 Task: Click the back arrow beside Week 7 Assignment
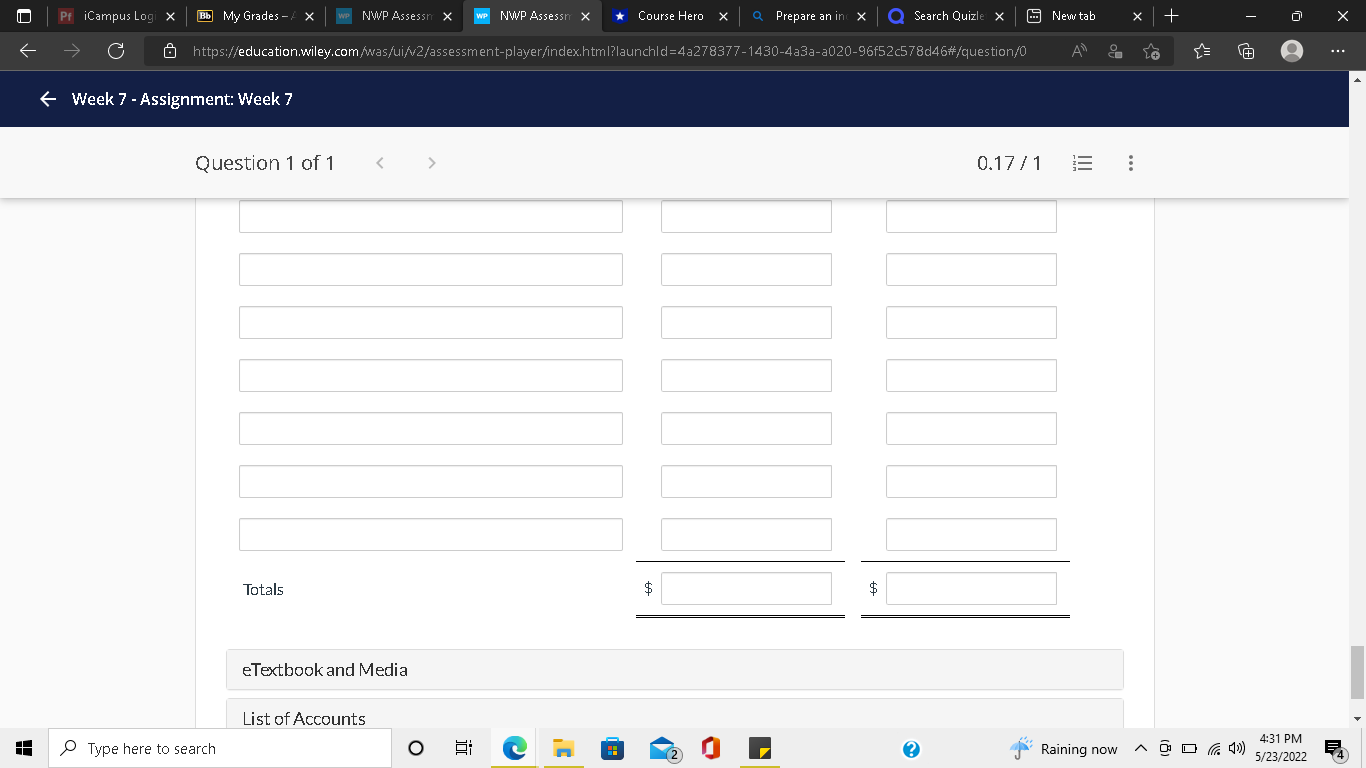tap(47, 99)
